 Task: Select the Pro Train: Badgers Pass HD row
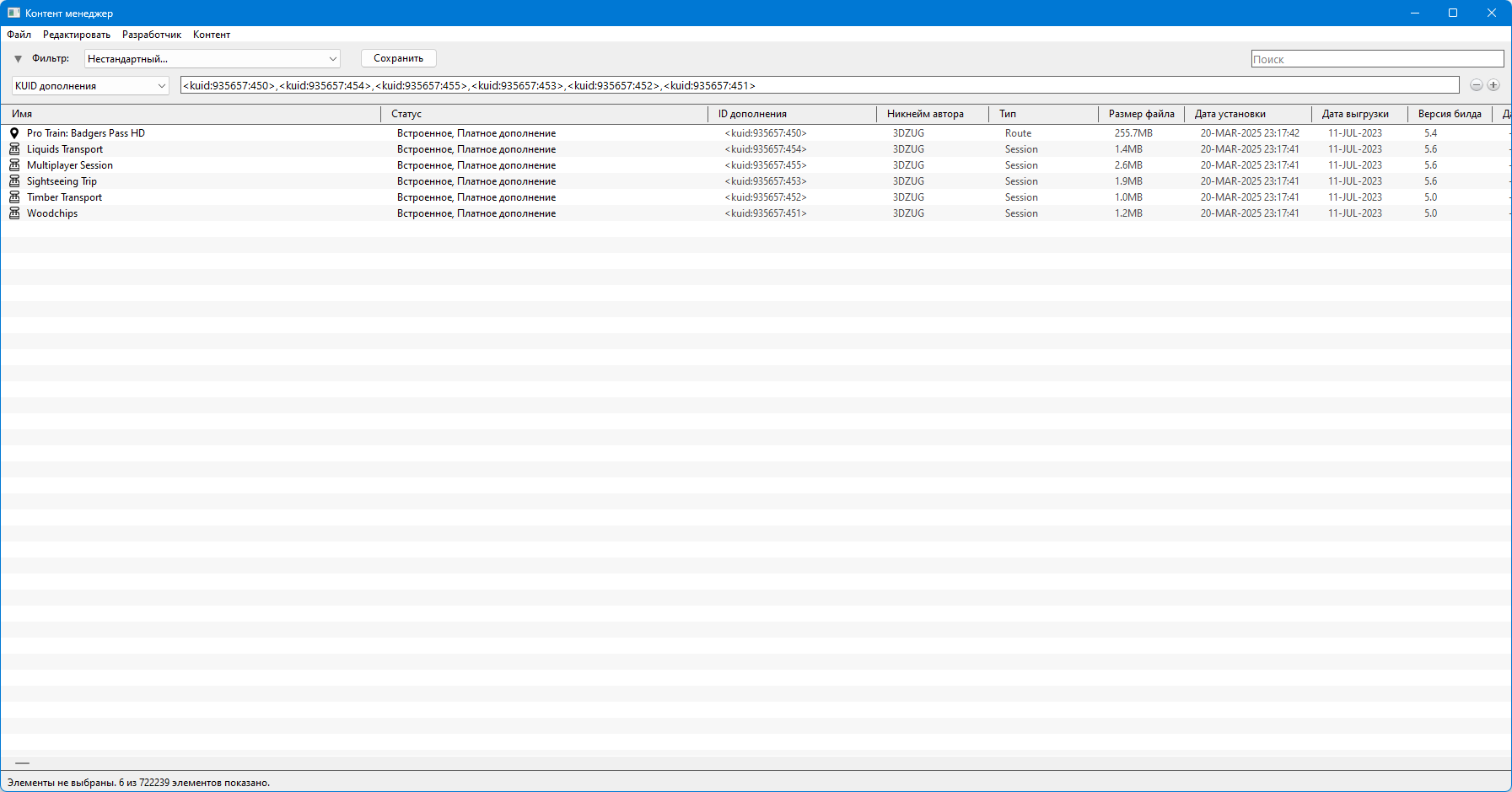pyautogui.click(x=756, y=133)
